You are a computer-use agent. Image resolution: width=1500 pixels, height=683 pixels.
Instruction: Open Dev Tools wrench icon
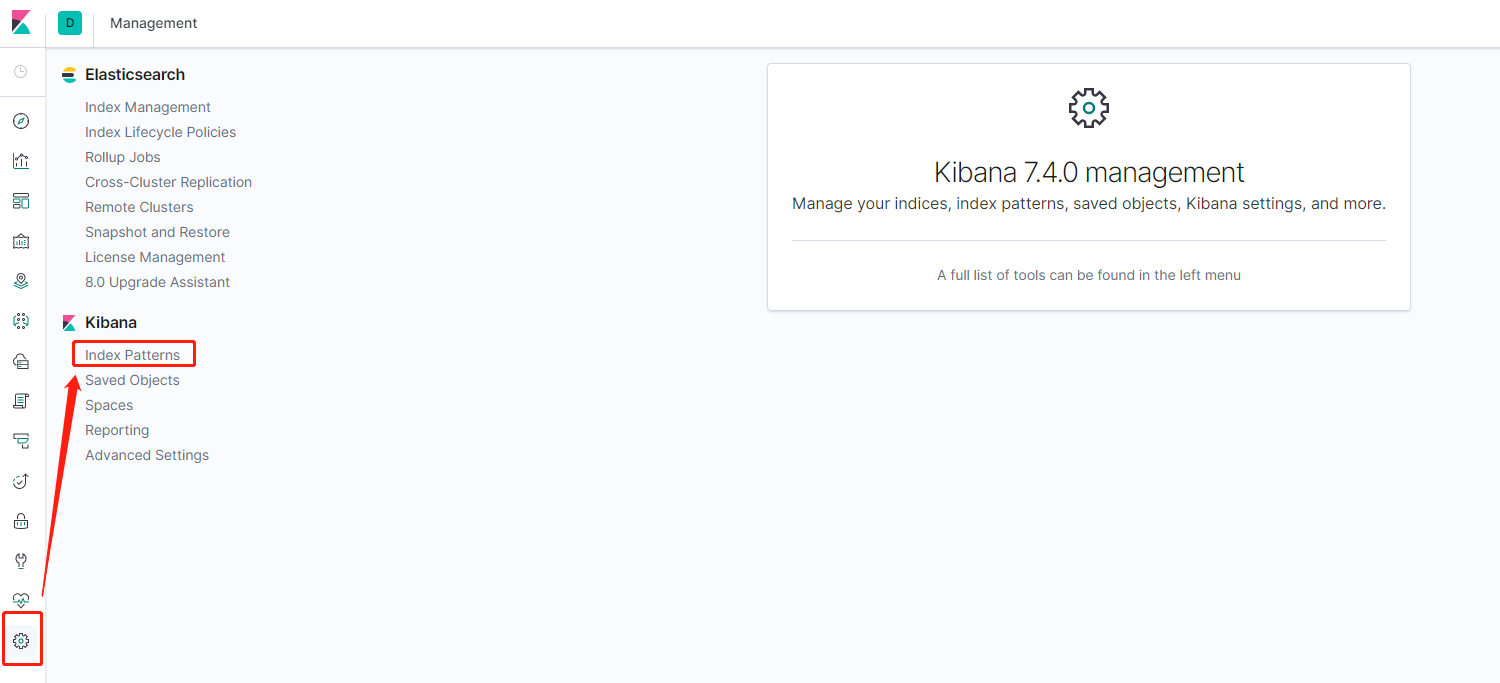[x=21, y=561]
